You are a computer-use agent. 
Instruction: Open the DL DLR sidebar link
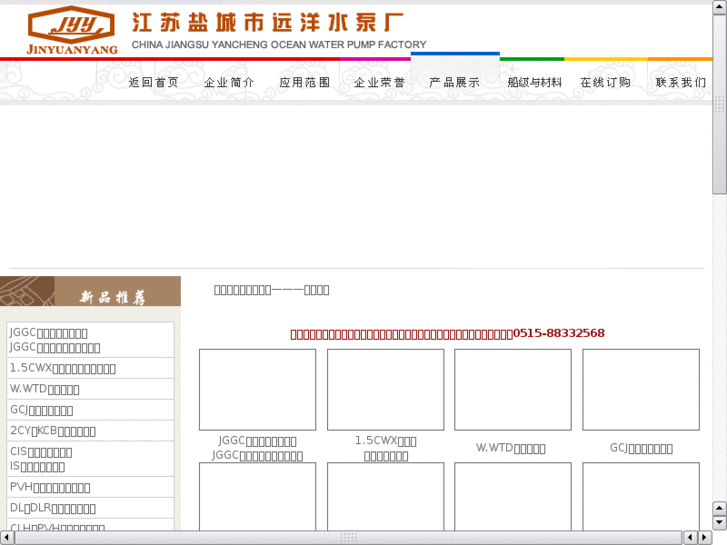[53, 508]
